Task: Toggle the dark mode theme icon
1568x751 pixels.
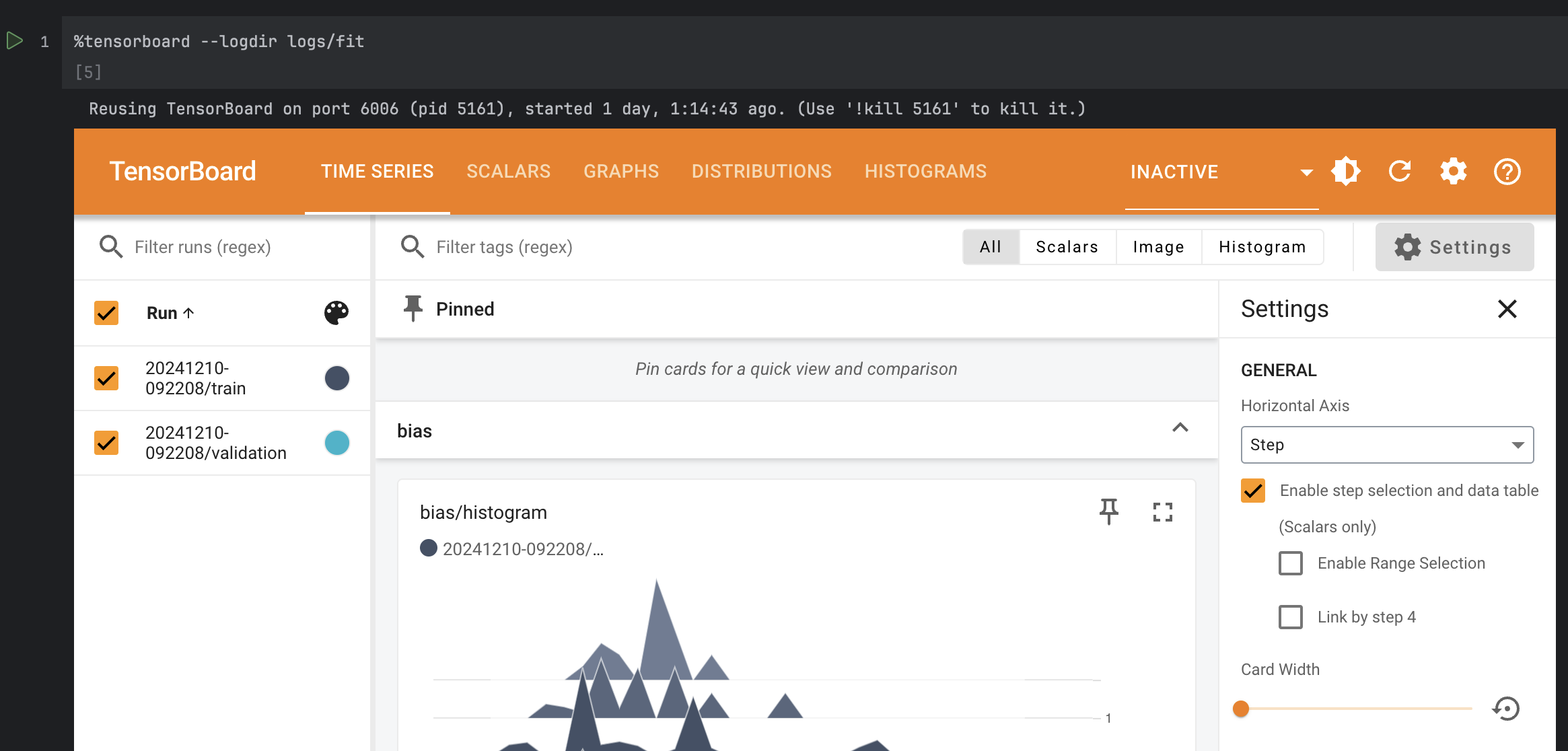Action: (1346, 172)
